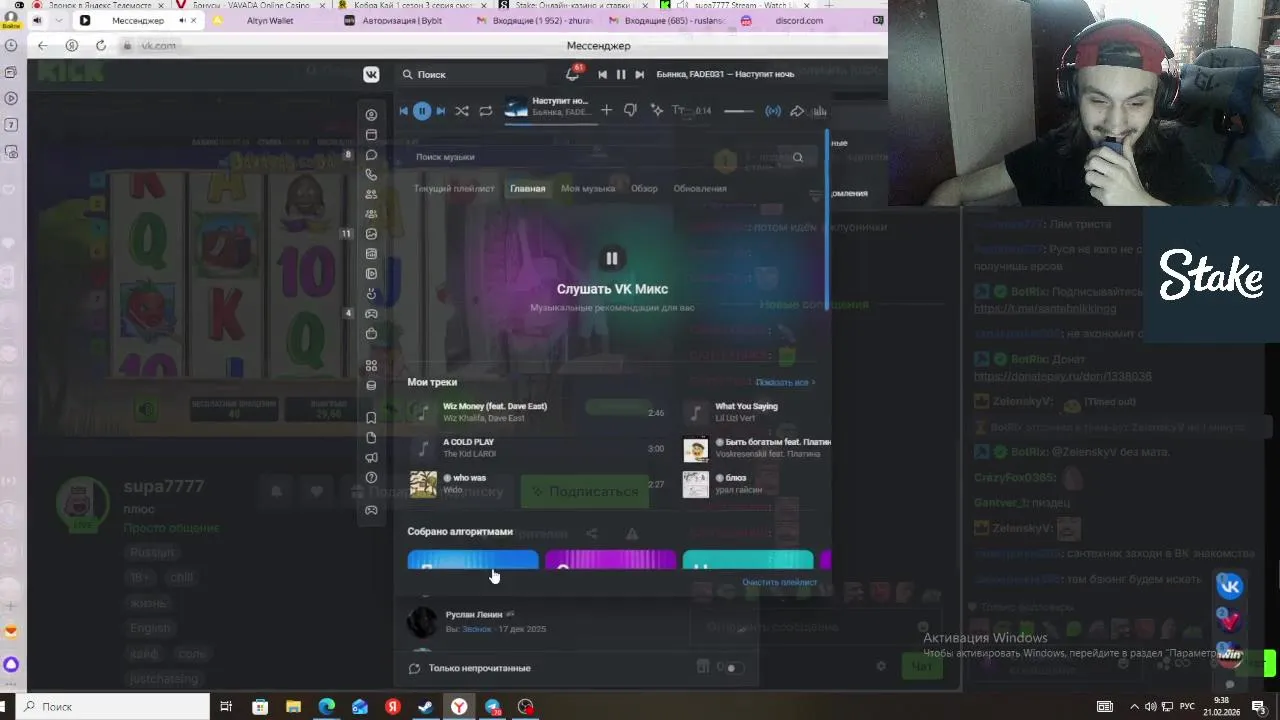Open the purple algorithm playlist card

[610, 560]
